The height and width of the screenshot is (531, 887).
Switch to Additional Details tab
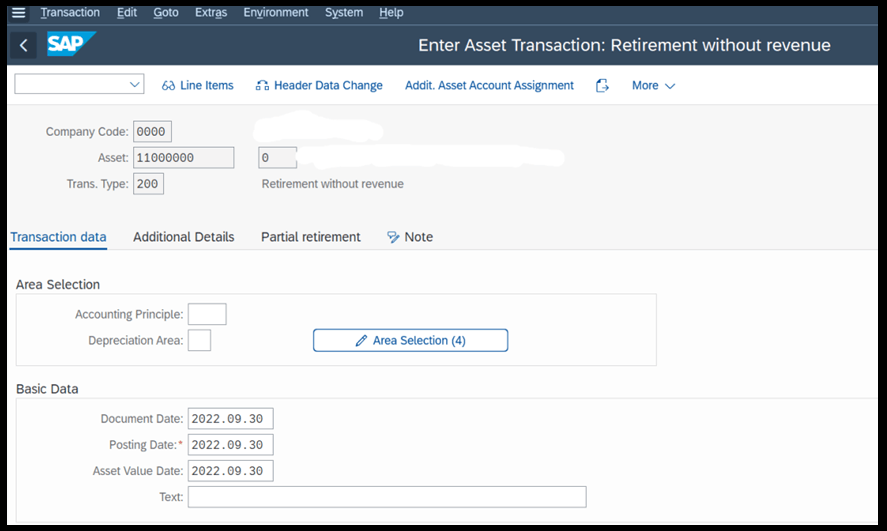click(184, 237)
